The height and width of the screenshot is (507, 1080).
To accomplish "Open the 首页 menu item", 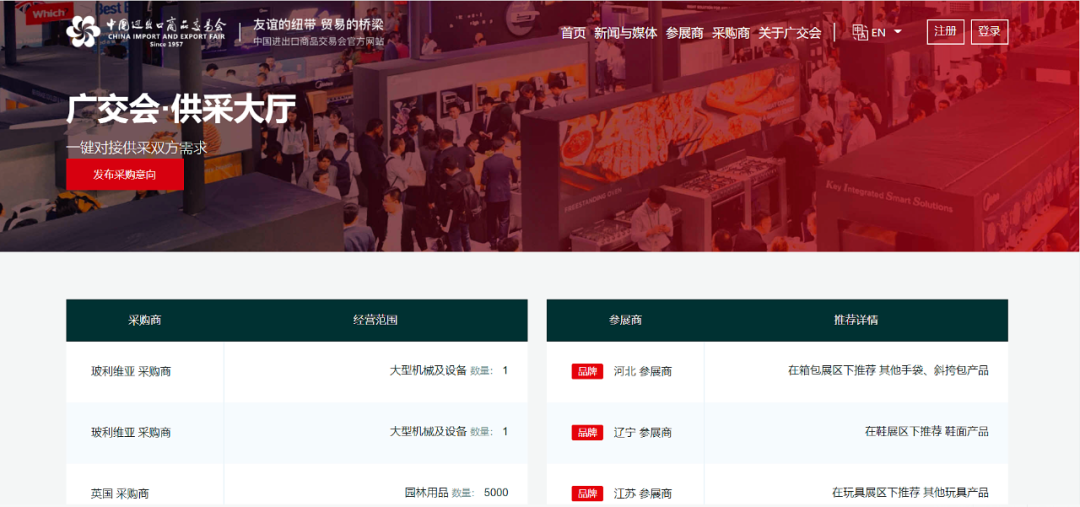I will [573, 32].
